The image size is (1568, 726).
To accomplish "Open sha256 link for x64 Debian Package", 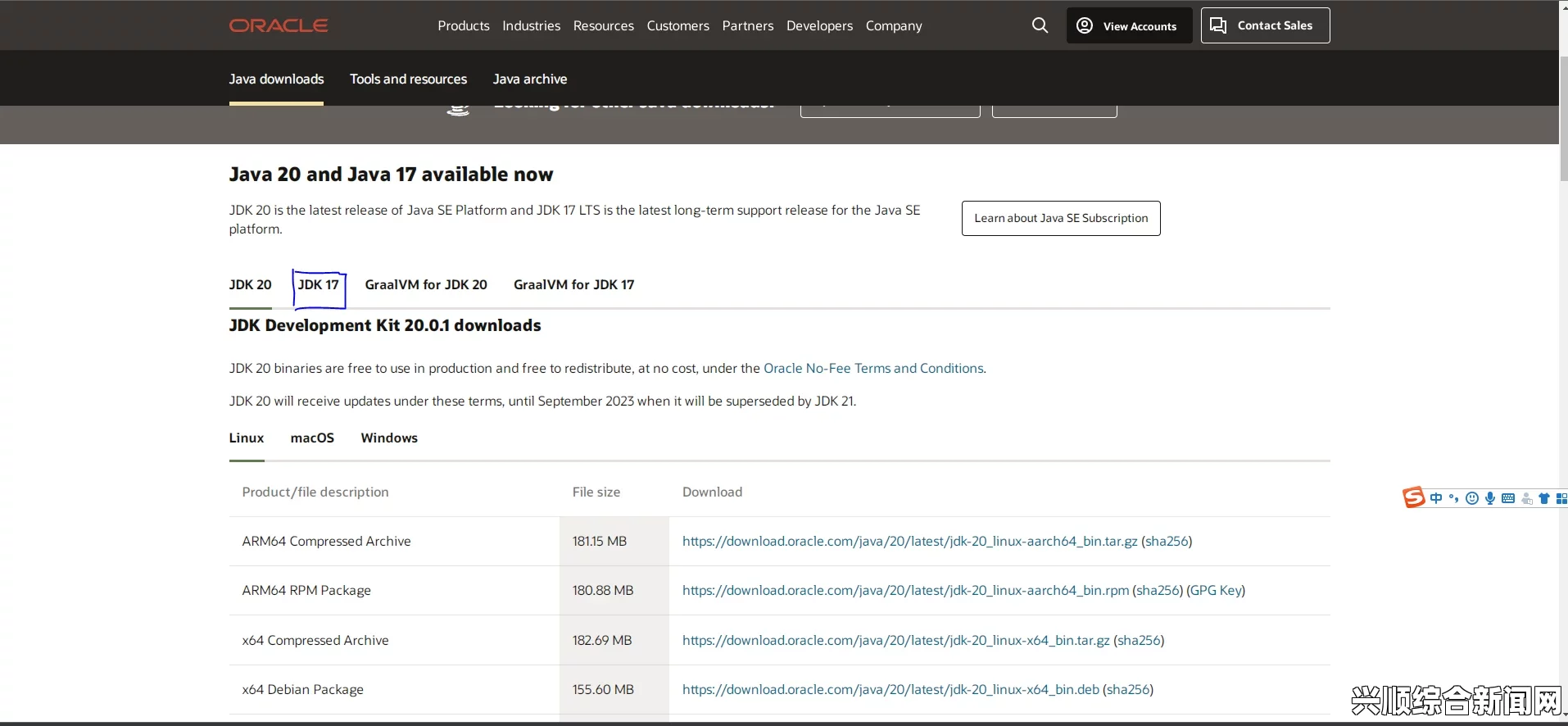I will [1128, 689].
